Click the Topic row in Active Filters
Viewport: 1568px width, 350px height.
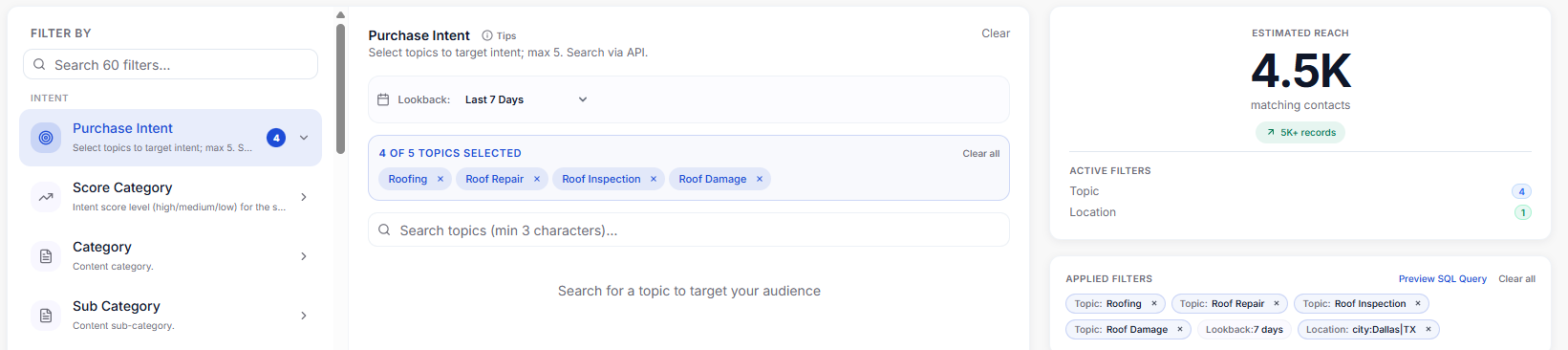click(x=1300, y=191)
